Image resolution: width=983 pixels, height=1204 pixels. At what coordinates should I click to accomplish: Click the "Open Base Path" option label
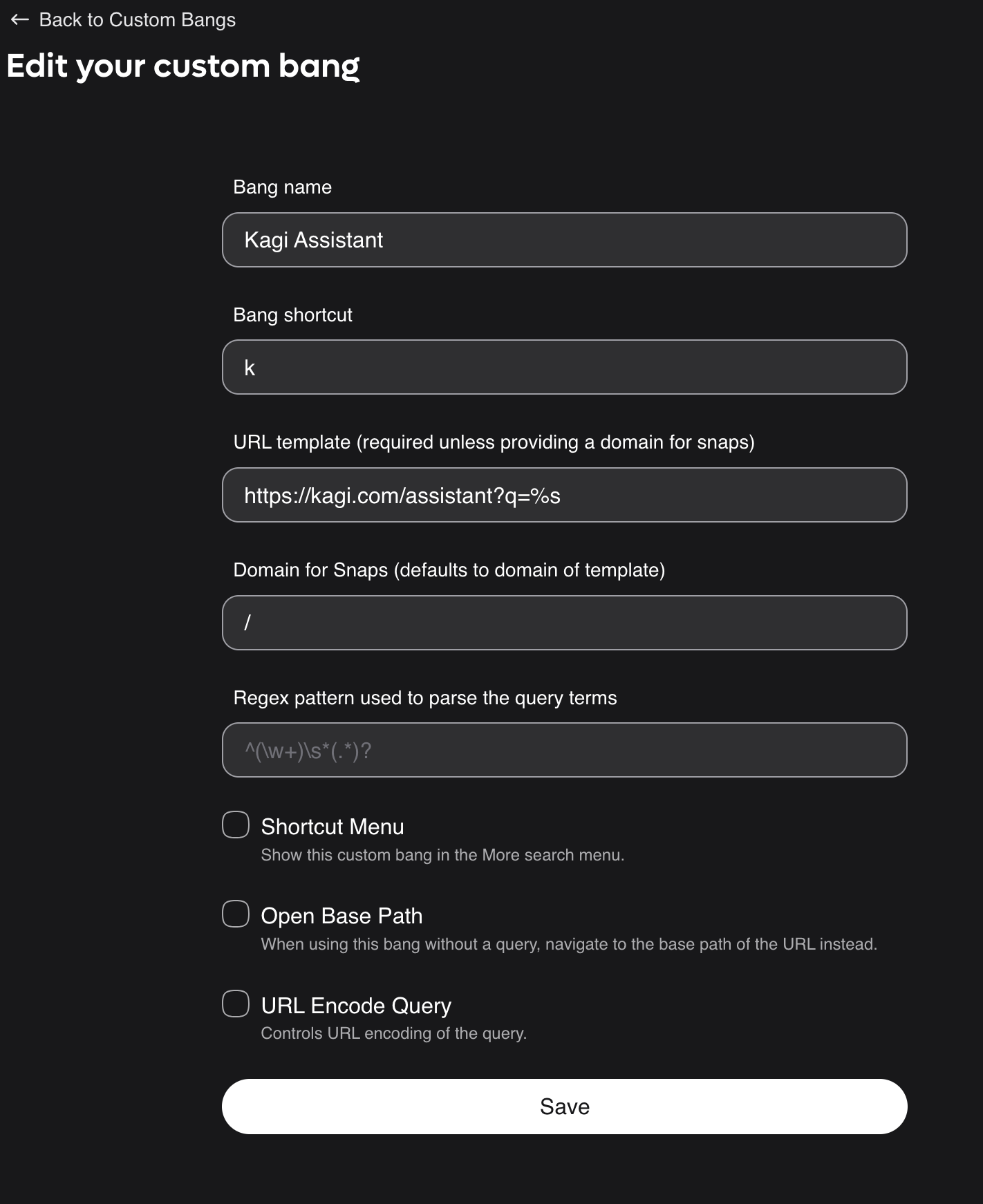pos(341,916)
